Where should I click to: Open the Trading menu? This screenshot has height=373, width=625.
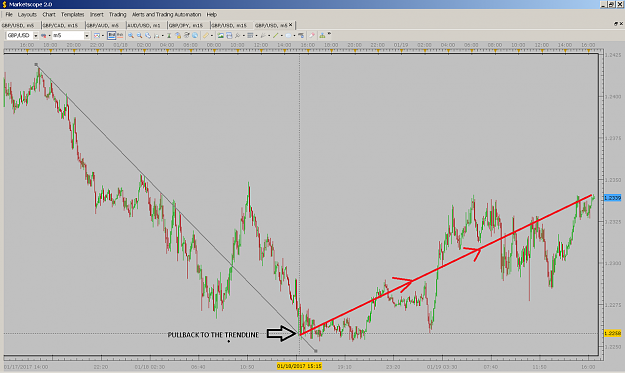(x=118, y=14)
